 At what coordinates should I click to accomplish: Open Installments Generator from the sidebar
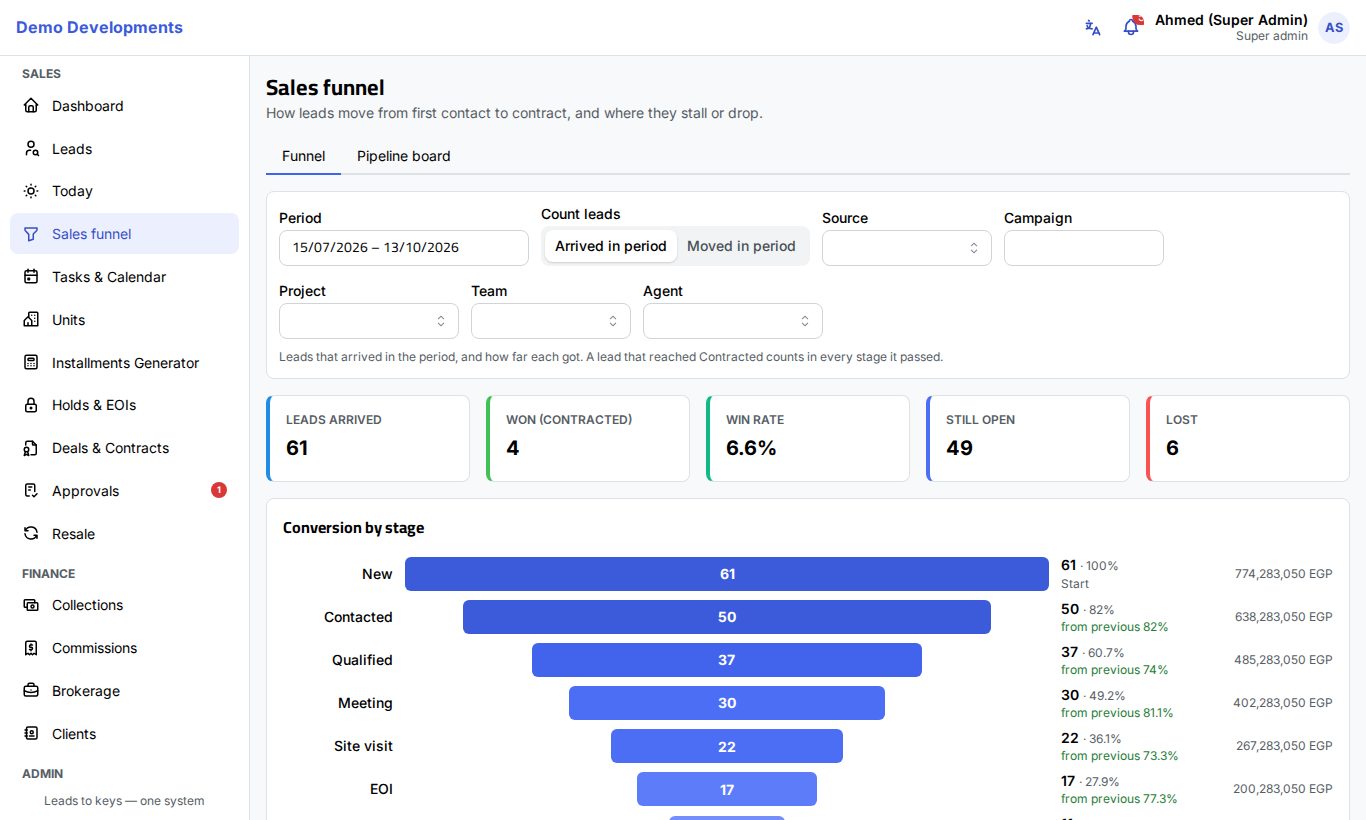click(x=125, y=363)
